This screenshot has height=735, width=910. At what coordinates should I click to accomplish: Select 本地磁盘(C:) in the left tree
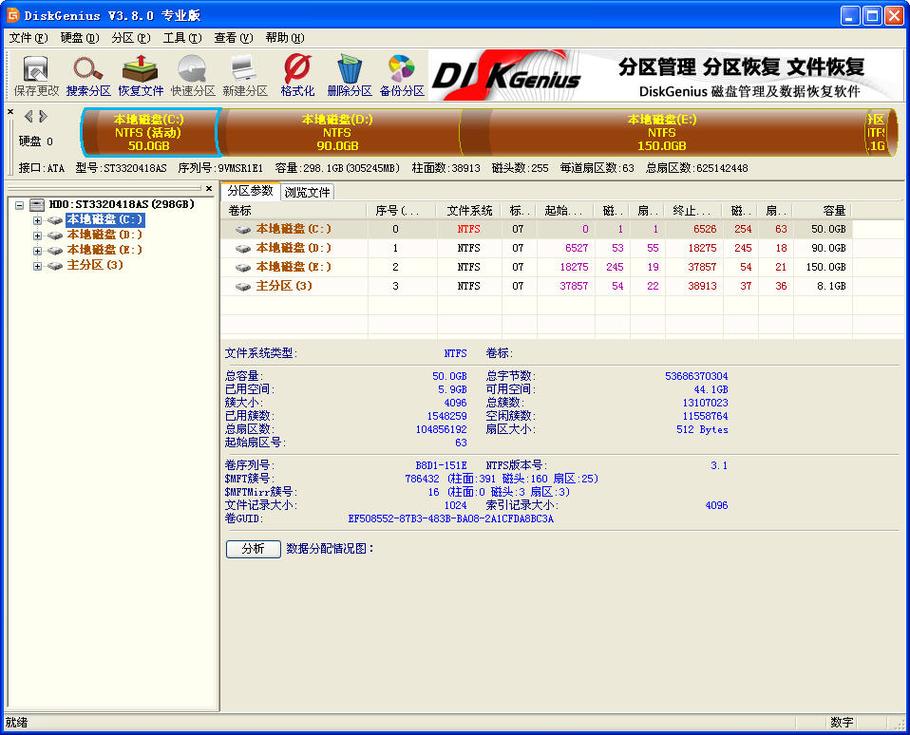click(x=104, y=219)
